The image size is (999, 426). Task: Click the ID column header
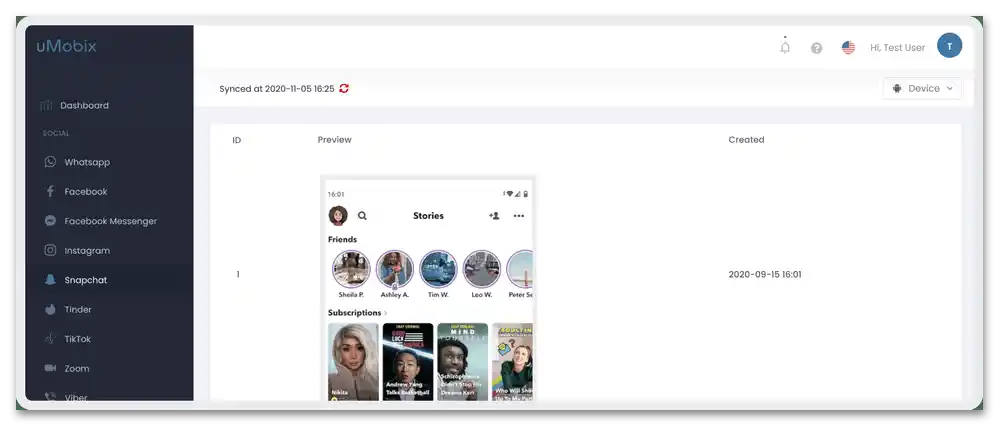pyautogui.click(x=236, y=140)
